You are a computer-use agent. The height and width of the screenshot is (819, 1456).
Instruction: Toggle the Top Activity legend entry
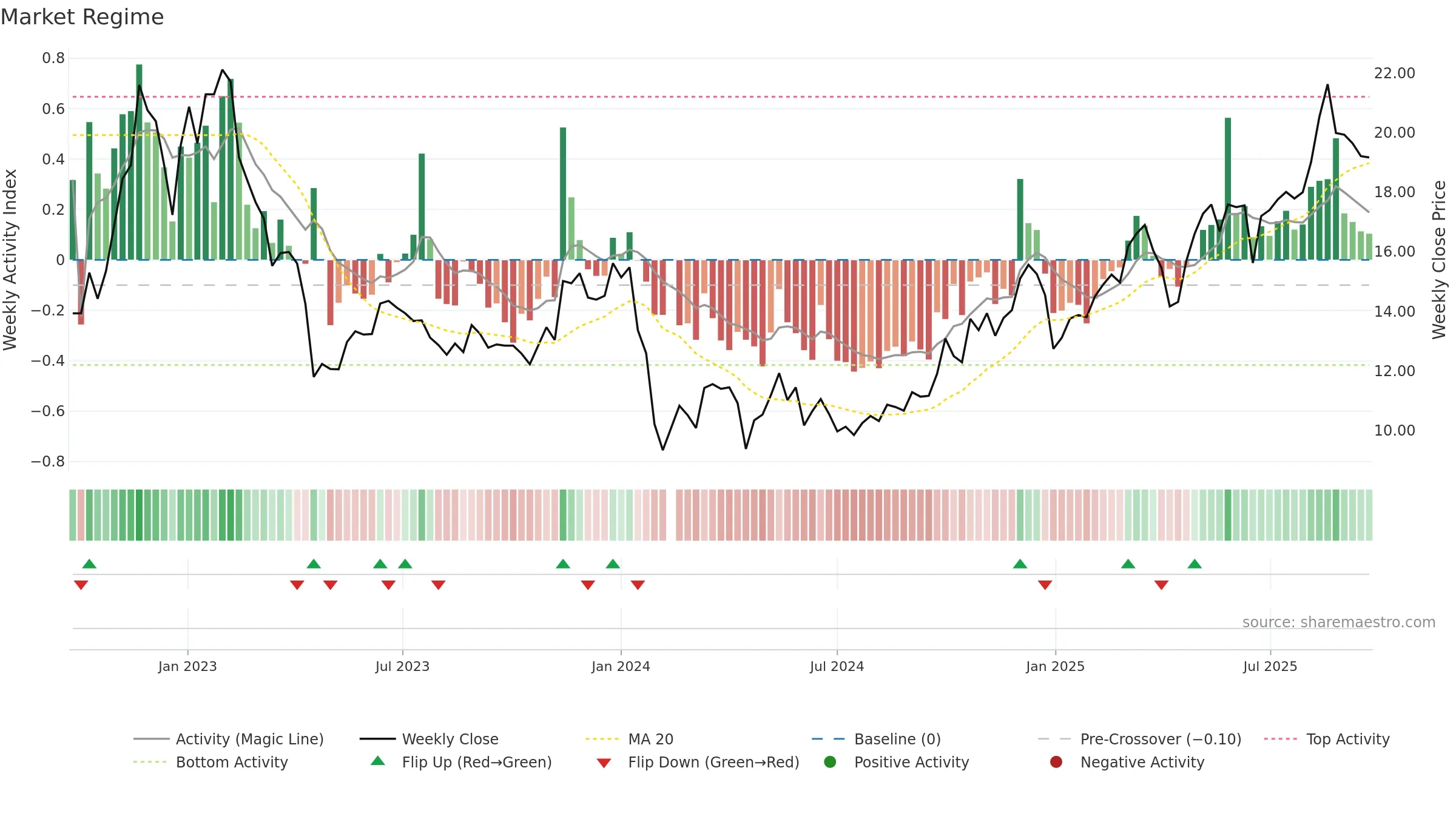(x=1327, y=739)
